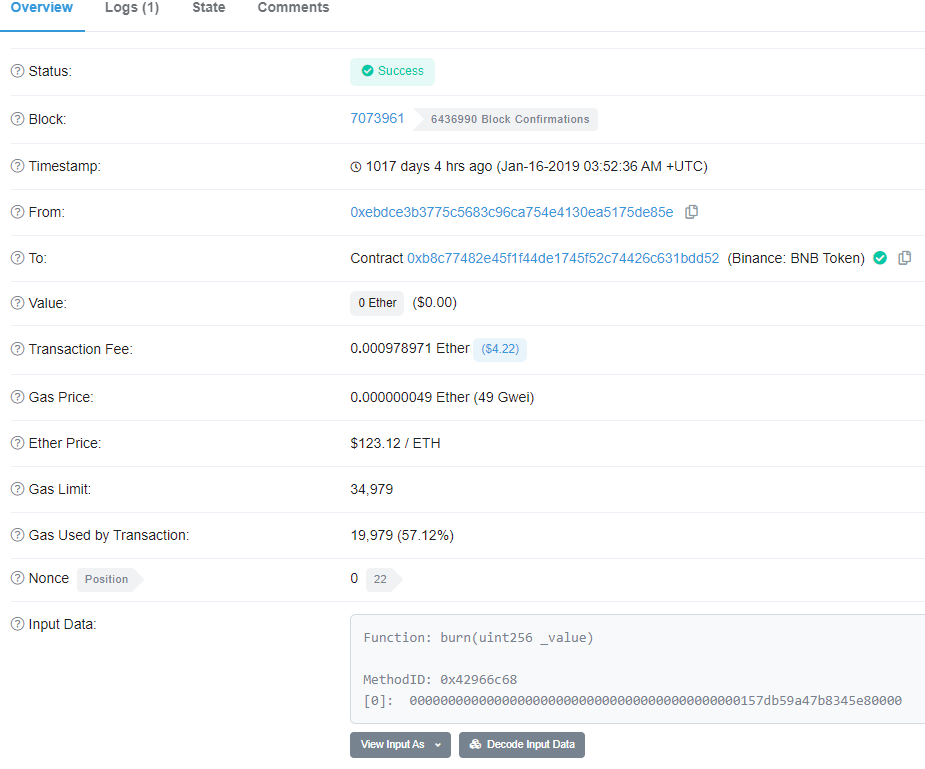Click the help icon beside Transaction Fee
The image size is (925, 769).
17,349
